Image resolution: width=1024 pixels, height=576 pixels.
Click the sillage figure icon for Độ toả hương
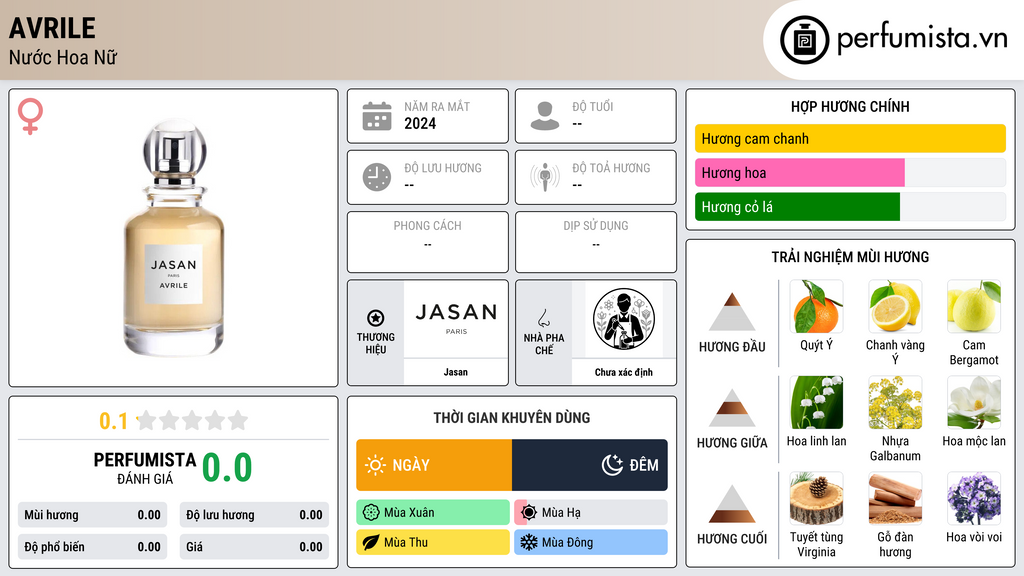545,177
